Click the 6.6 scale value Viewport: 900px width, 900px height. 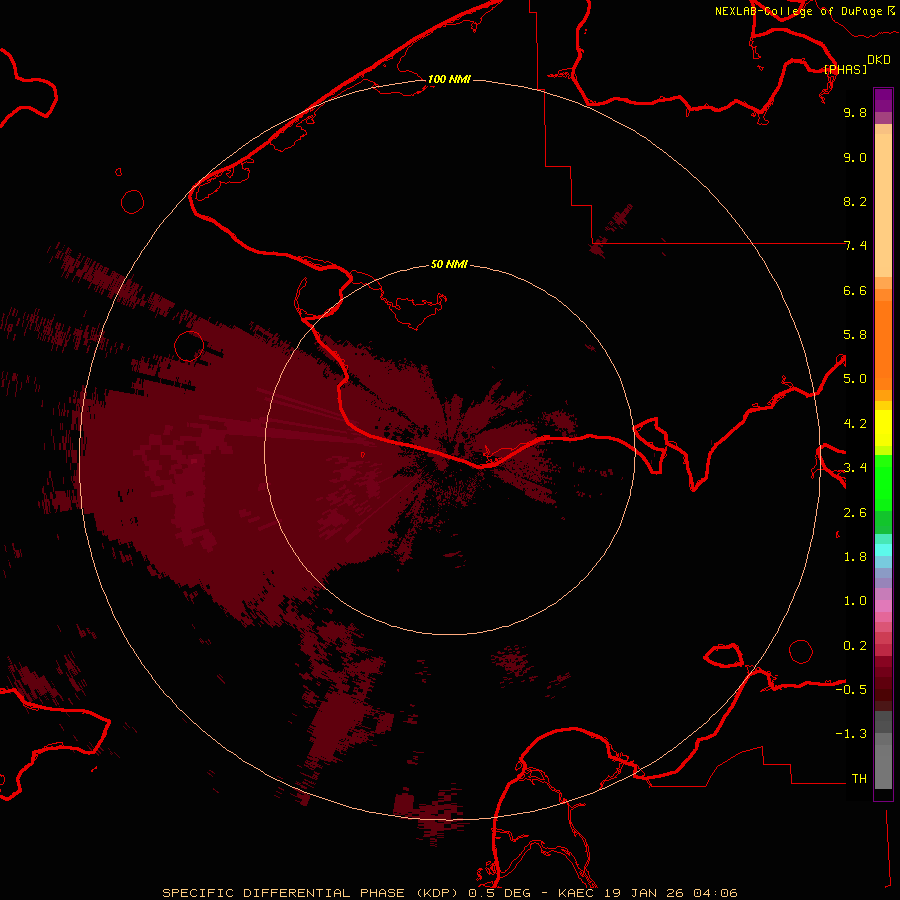click(855, 290)
